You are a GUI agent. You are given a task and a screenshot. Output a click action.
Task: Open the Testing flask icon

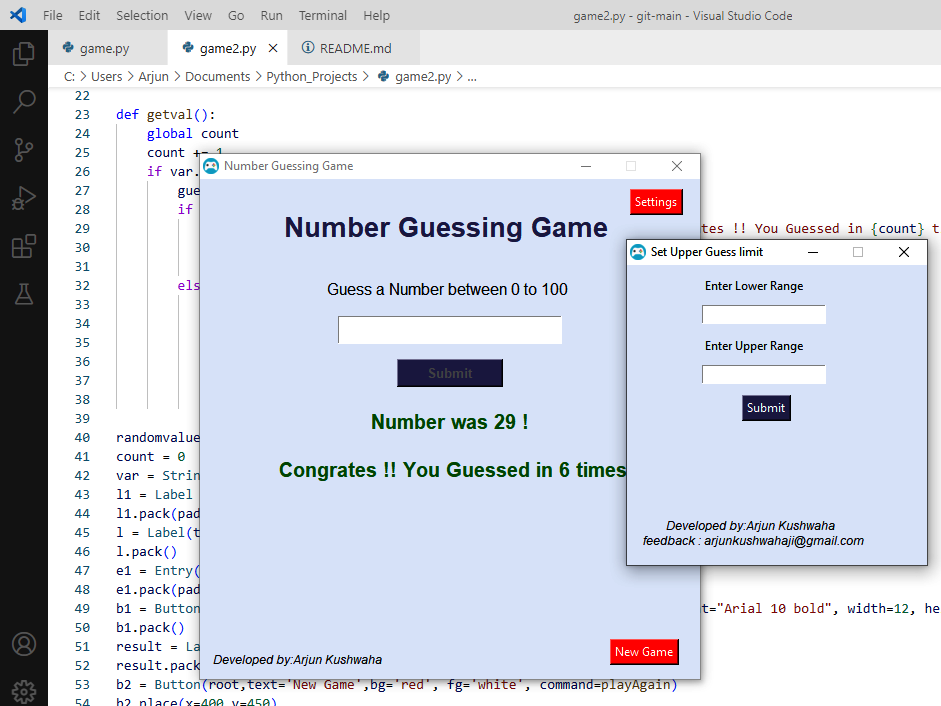pyautogui.click(x=24, y=294)
